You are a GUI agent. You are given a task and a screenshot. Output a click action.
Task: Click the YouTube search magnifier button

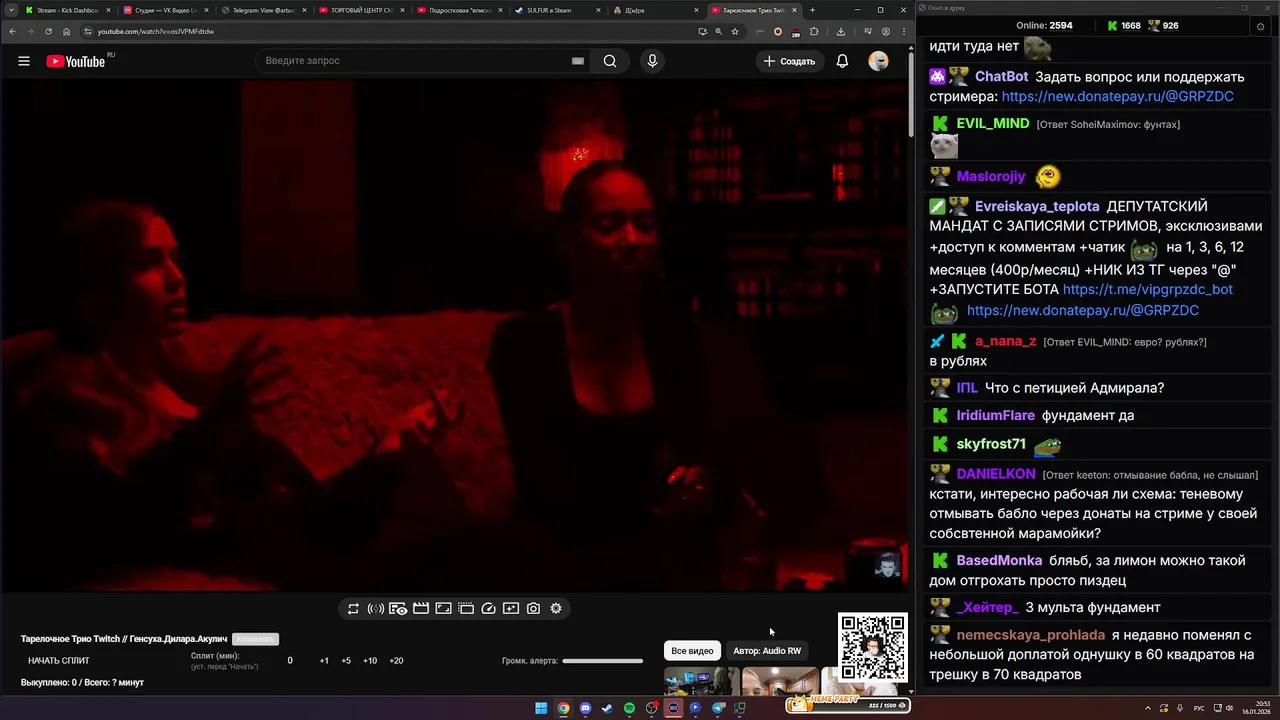coord(610,61)
